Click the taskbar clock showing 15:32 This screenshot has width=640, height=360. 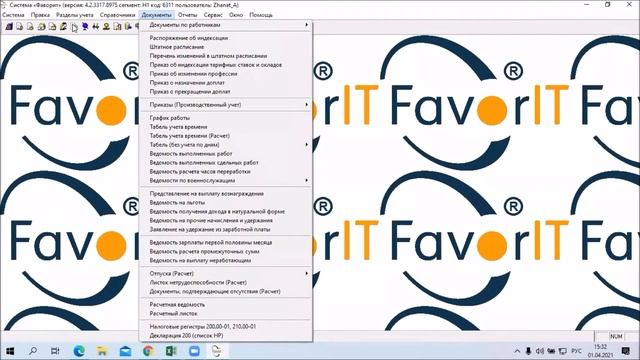600,351
